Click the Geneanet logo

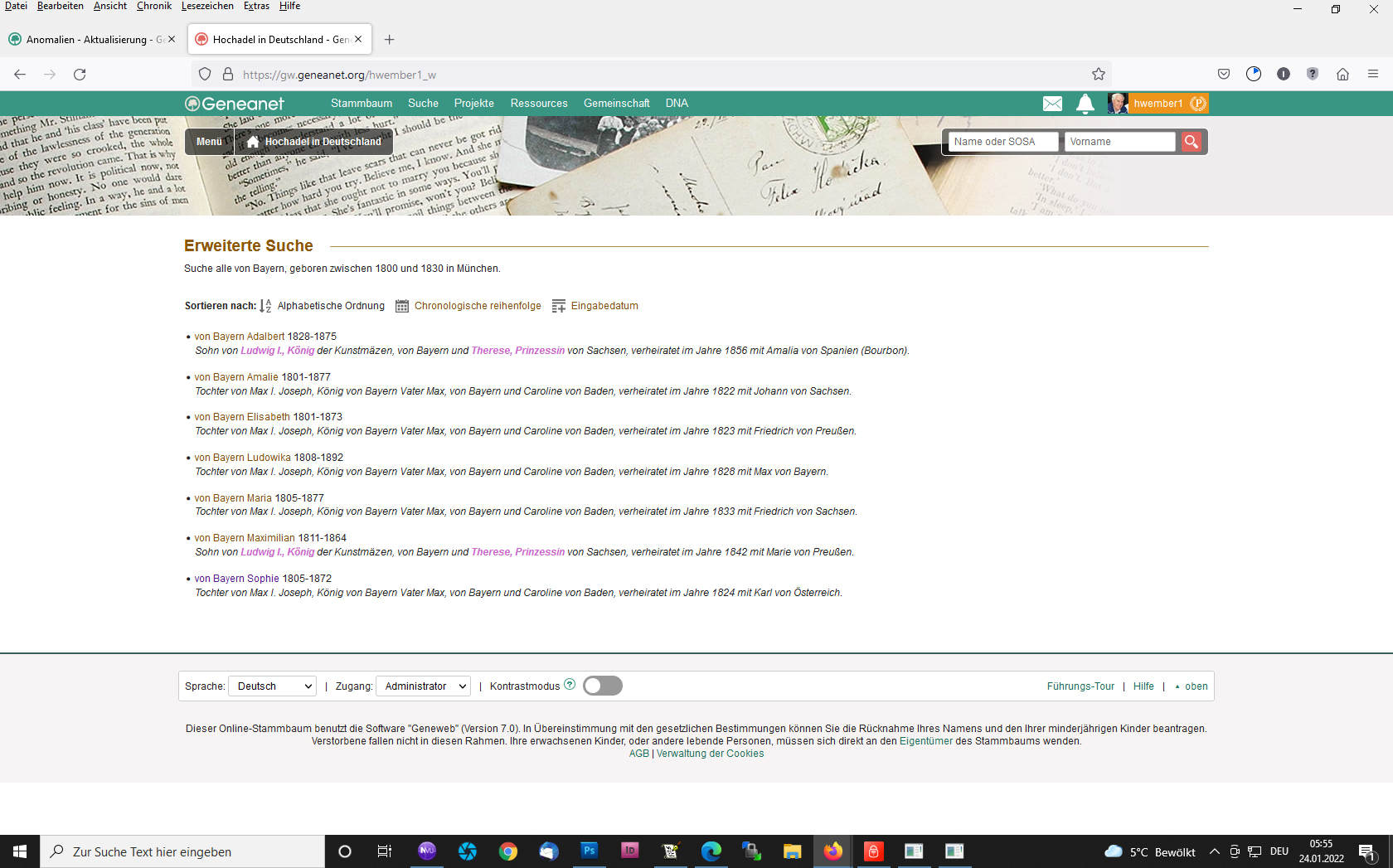(x=235, y=104)
